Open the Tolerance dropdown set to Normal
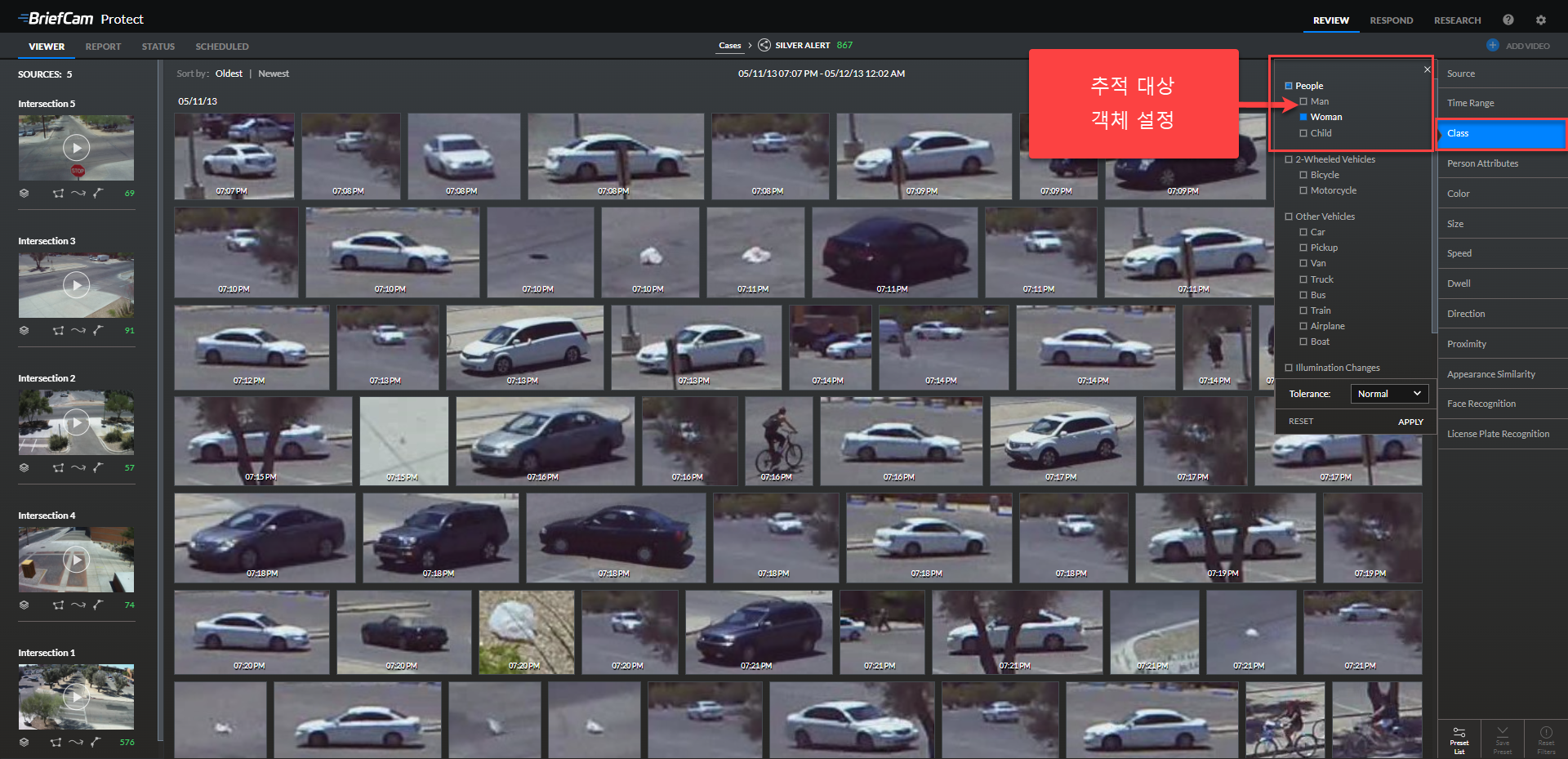This screenshot has width=1568, height=759. click(1389, 394)
